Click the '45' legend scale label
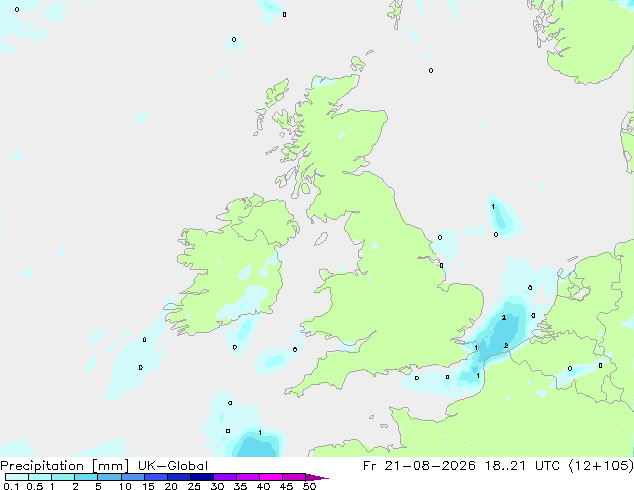The height and width of the screenshot is (490, 634). coord(286,486)
